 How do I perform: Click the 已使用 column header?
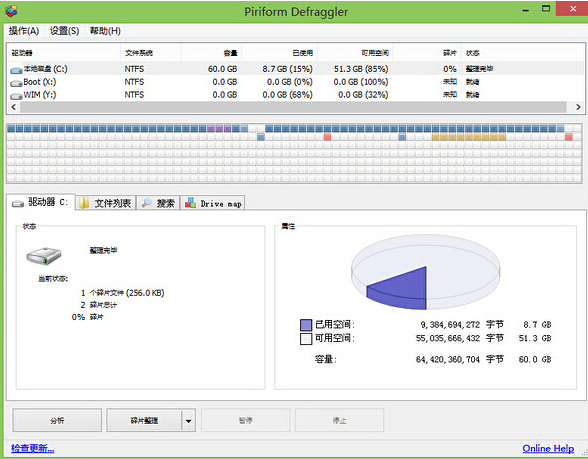tap(280, 53)
